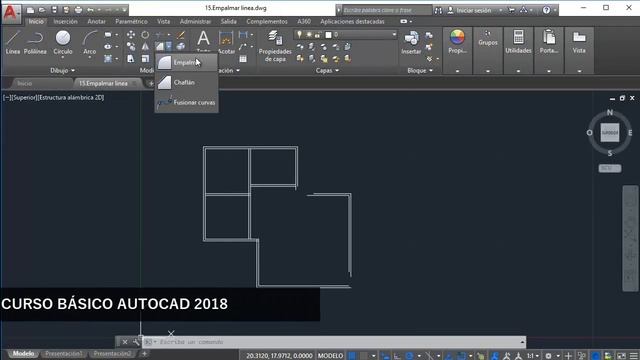
Task: Switch to the Presentación1 layout tab
Action: pyautogui.click(x=64, y=353)
